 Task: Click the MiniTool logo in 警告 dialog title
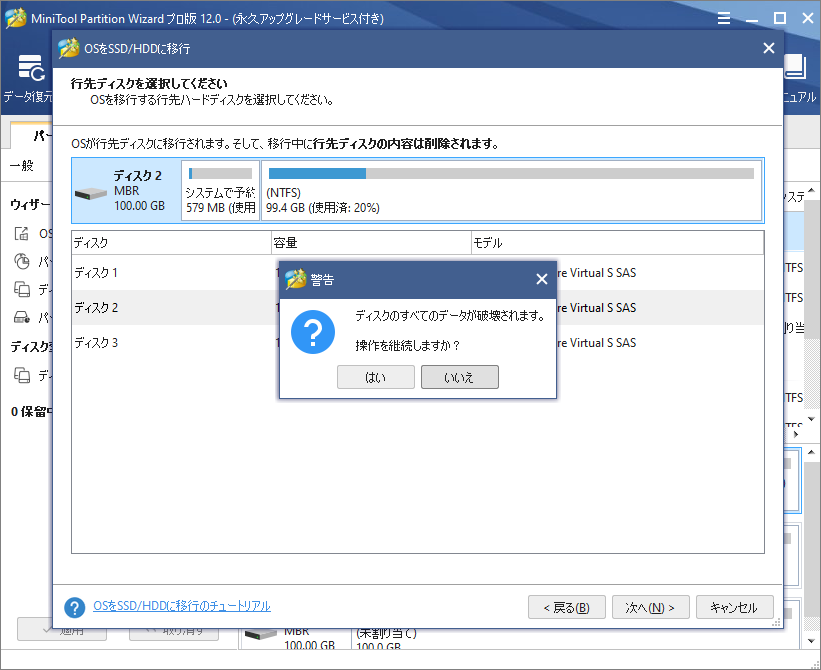pyautogui.click(x=295, y=280)
